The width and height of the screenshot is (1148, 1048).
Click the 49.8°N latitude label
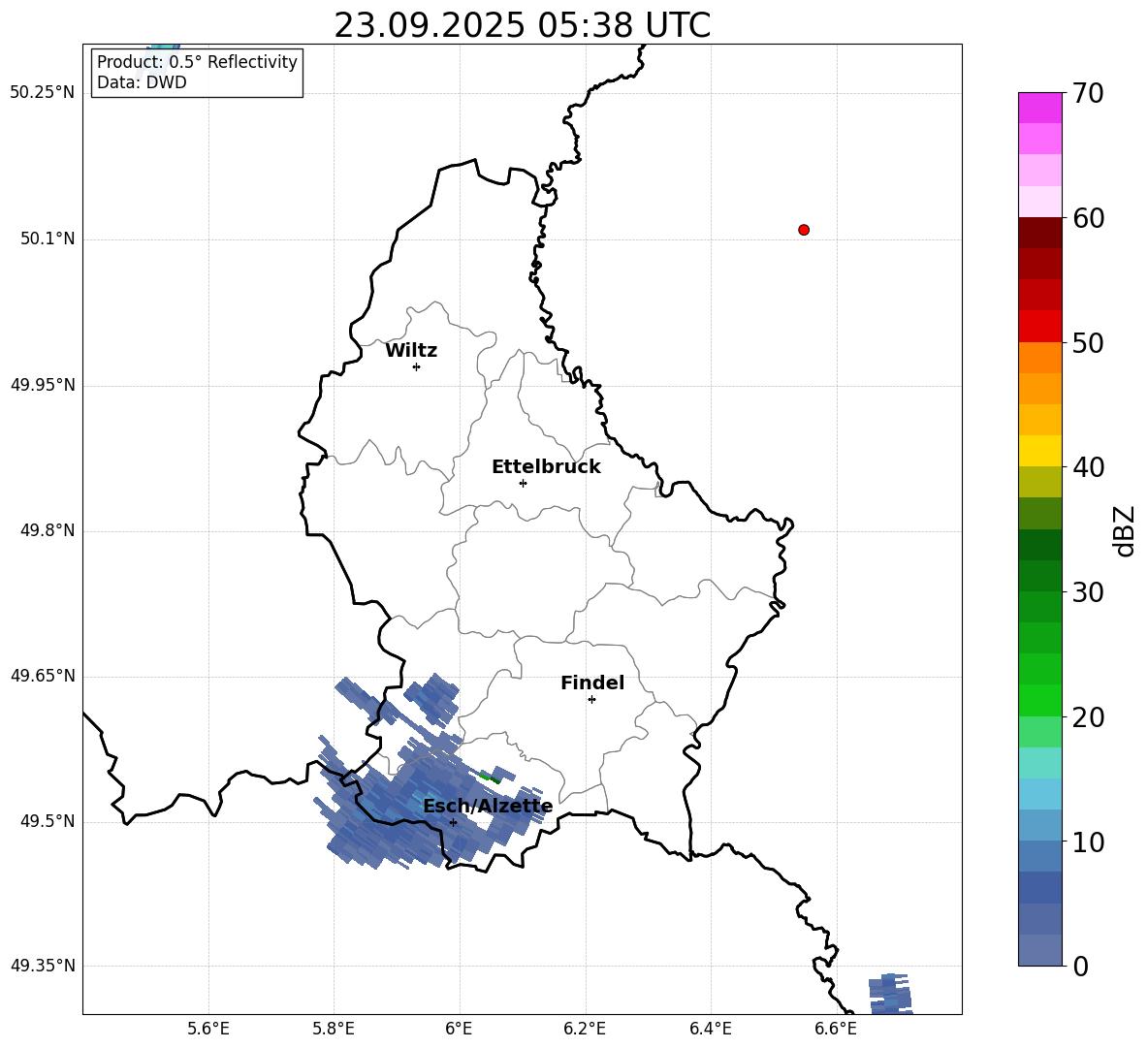pyautogui.click(x=47, y=530)
